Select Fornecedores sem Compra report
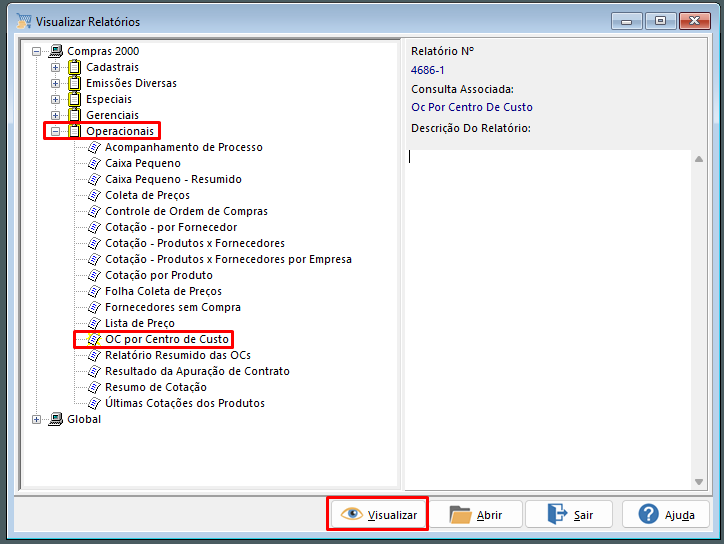The height and width of the screenshot is (544, 724). (173, 307)
